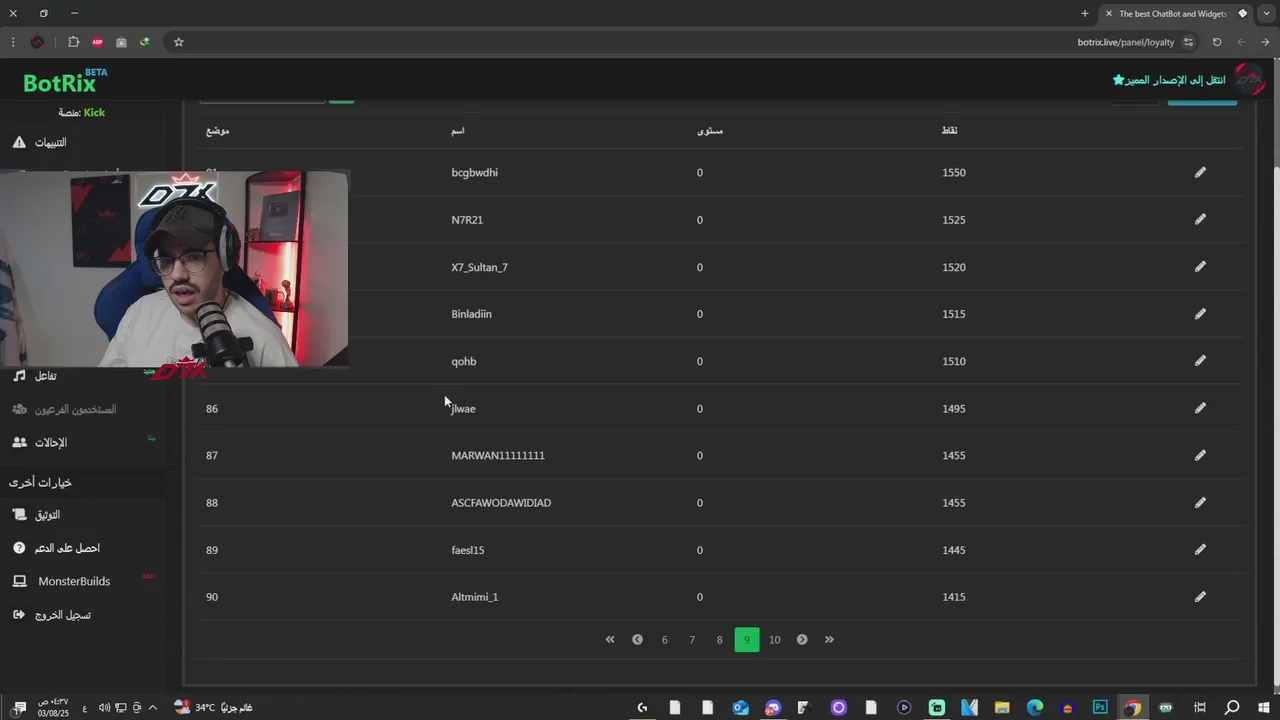Open browser three-dot menu

point(13,42)
